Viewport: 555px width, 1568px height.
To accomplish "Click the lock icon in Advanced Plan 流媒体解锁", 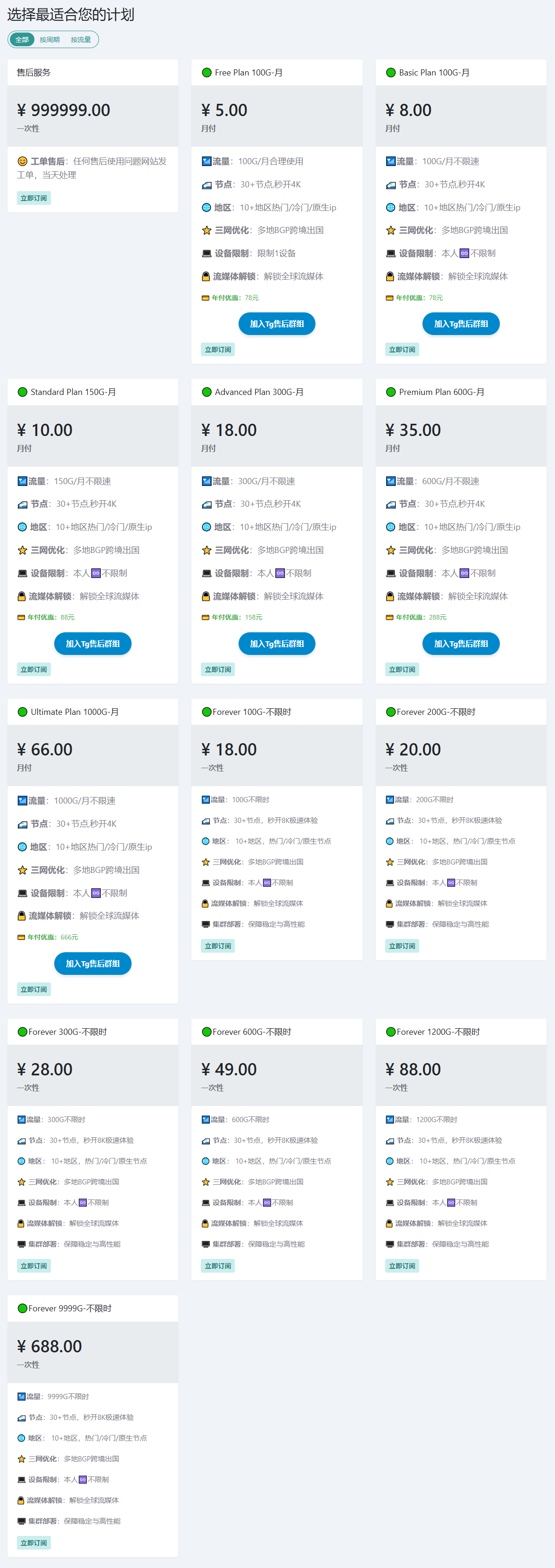I will [206, 596].
